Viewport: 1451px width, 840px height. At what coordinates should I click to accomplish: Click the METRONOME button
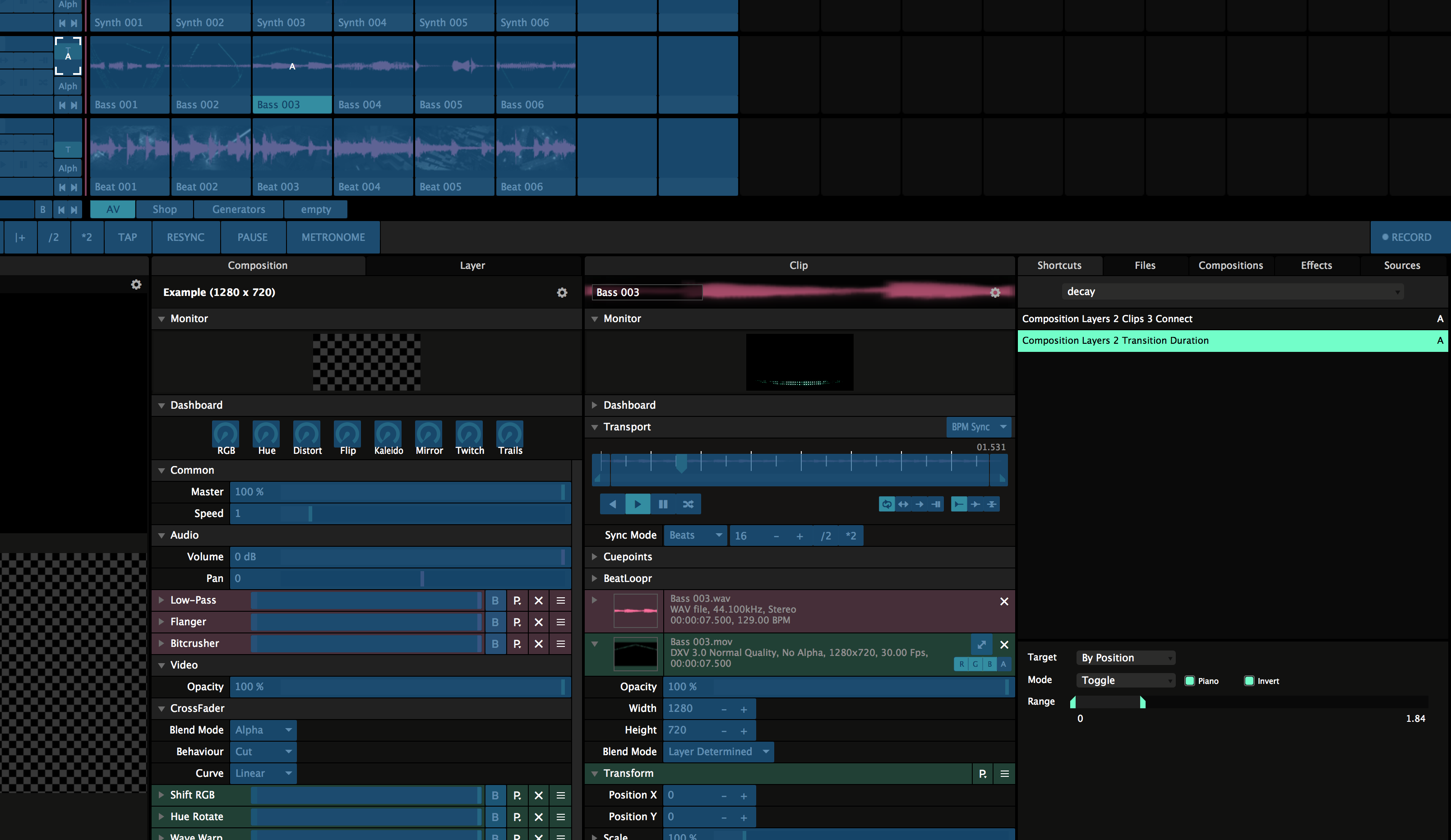tap(333, 237)
